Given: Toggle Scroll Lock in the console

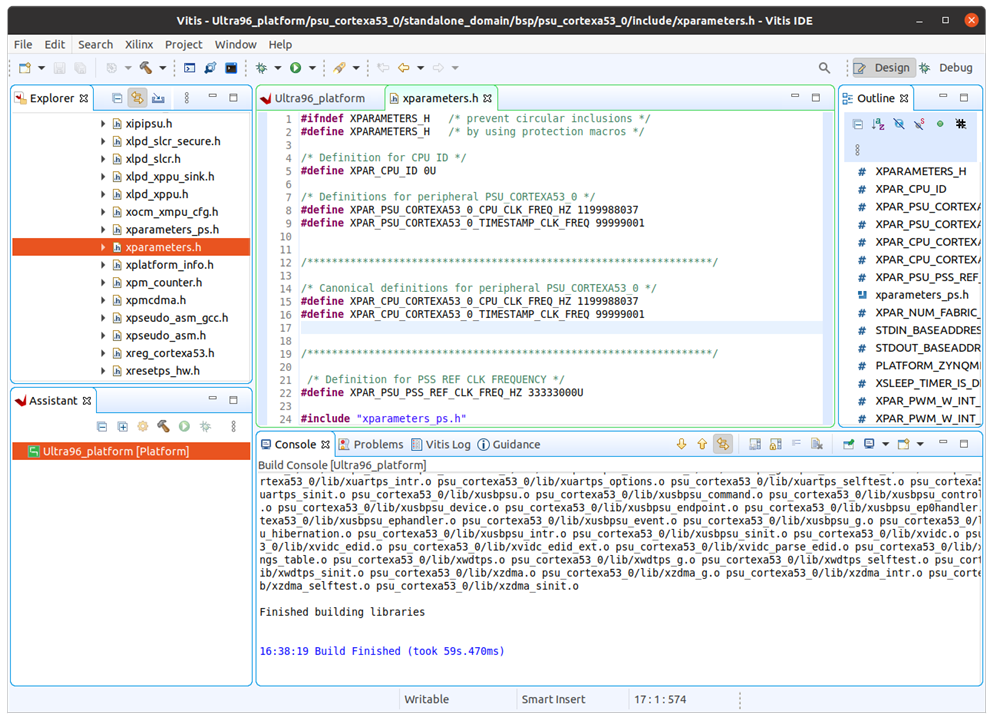Looking at the screenshot, I should point(774,443).
